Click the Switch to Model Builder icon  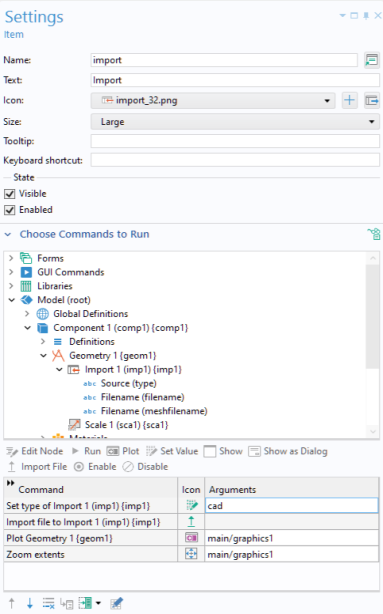click(374, 234)
